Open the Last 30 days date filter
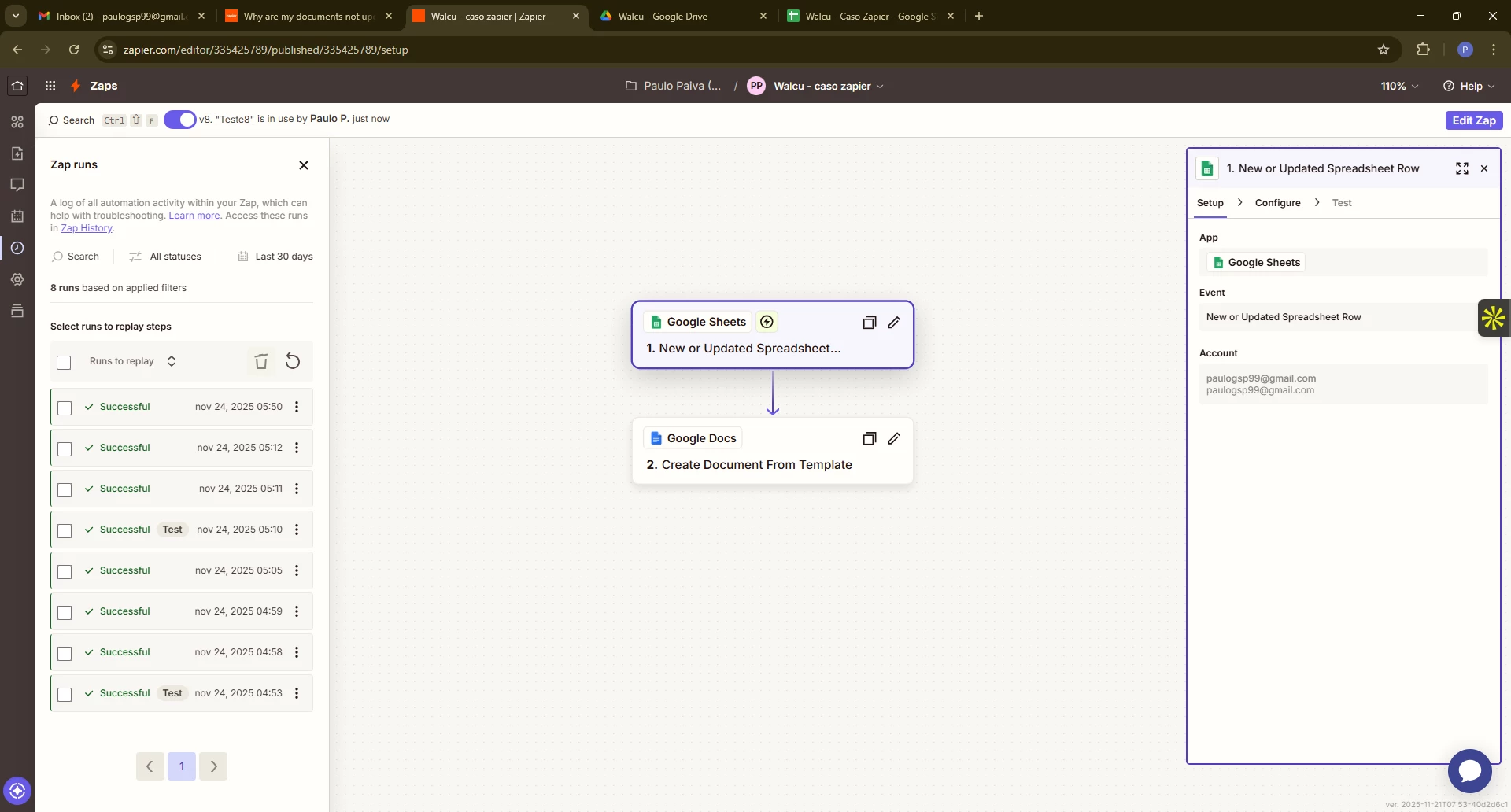Viewport: 1511px width, 812px height. coord(275,257)
